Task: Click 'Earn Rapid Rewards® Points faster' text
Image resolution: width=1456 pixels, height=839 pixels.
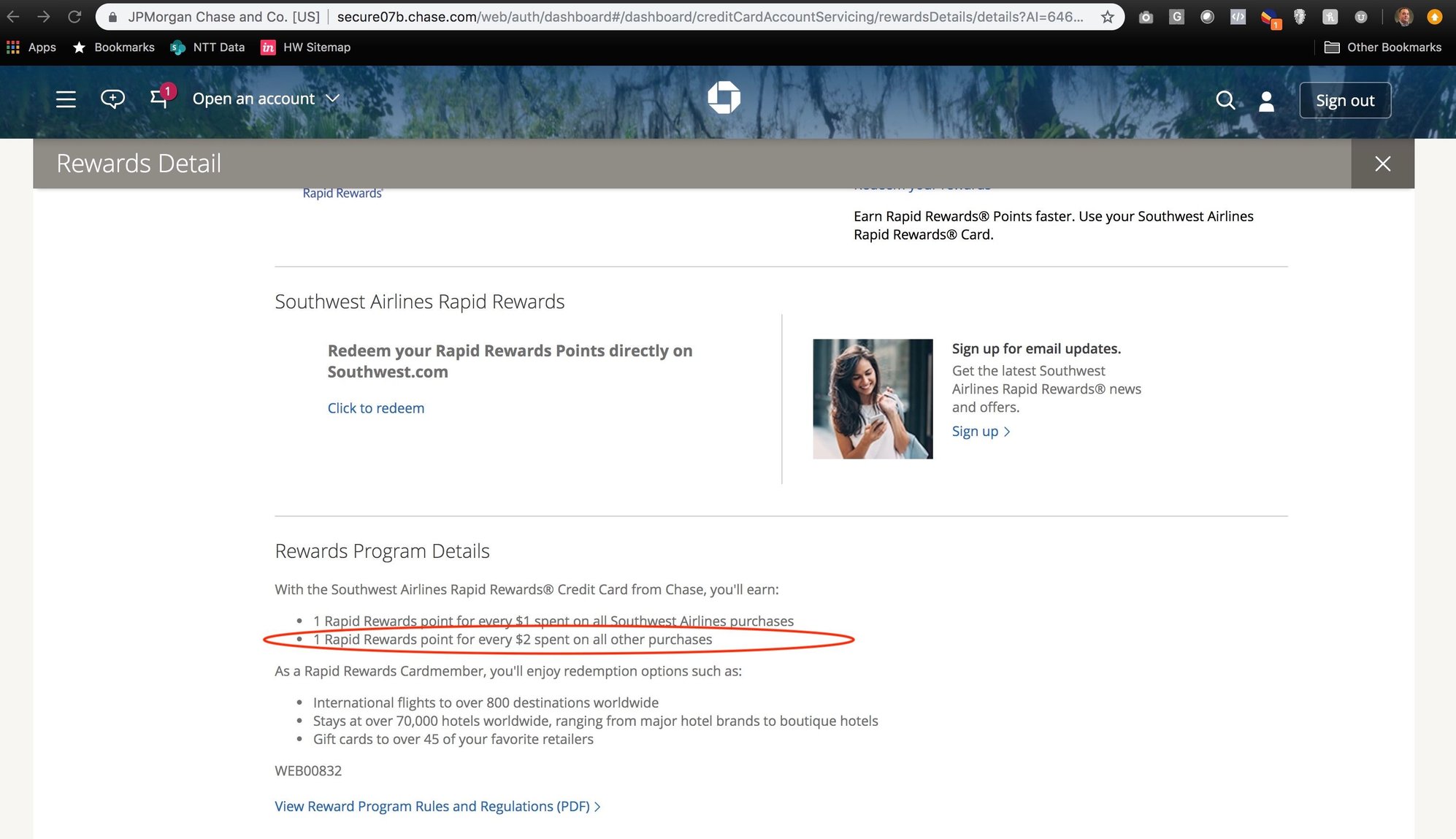Action: pos(1054,226)
